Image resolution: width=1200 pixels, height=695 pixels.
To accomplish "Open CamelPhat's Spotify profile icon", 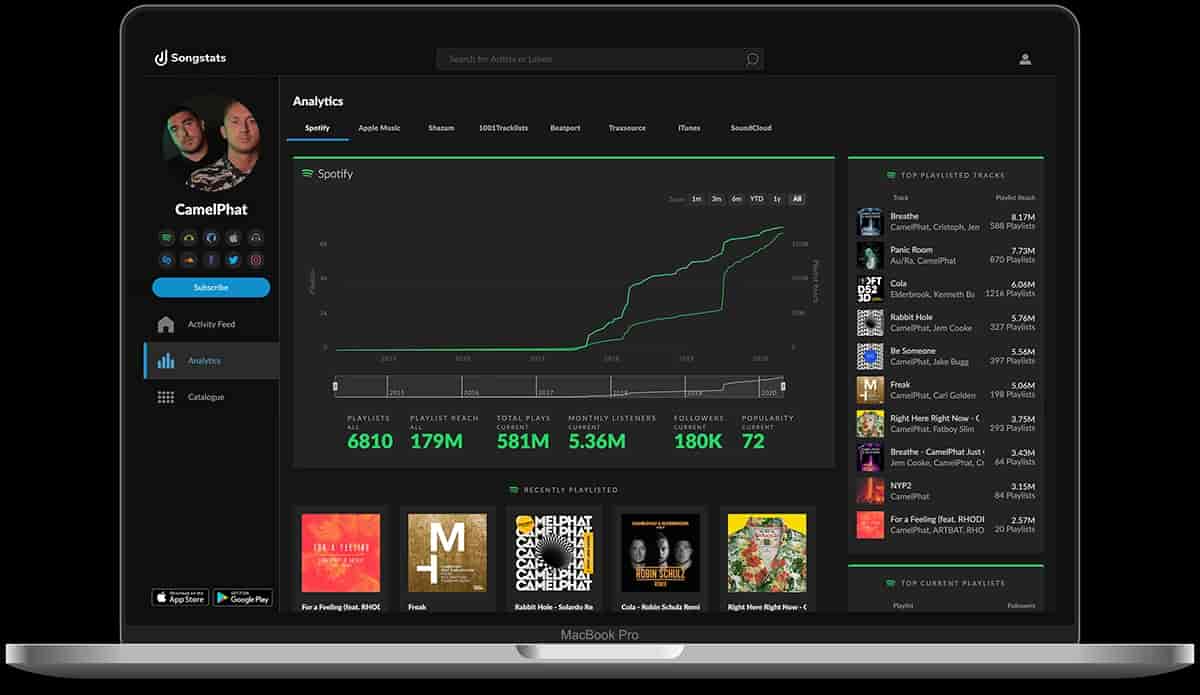I will (166, 237).
